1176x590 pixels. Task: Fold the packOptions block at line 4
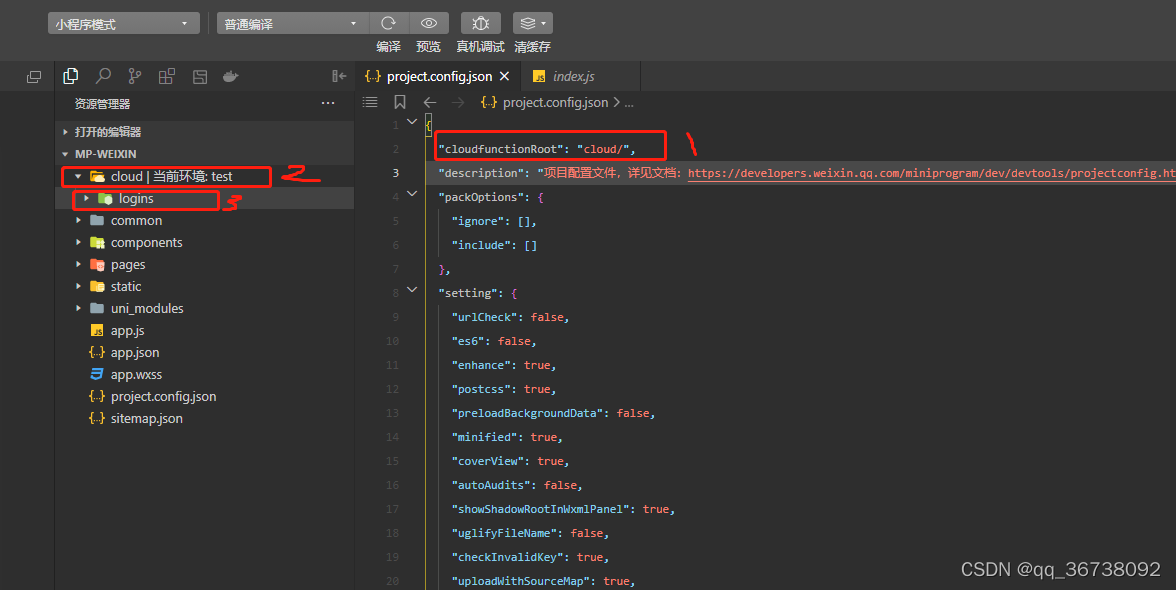click(x=412, y=193)
